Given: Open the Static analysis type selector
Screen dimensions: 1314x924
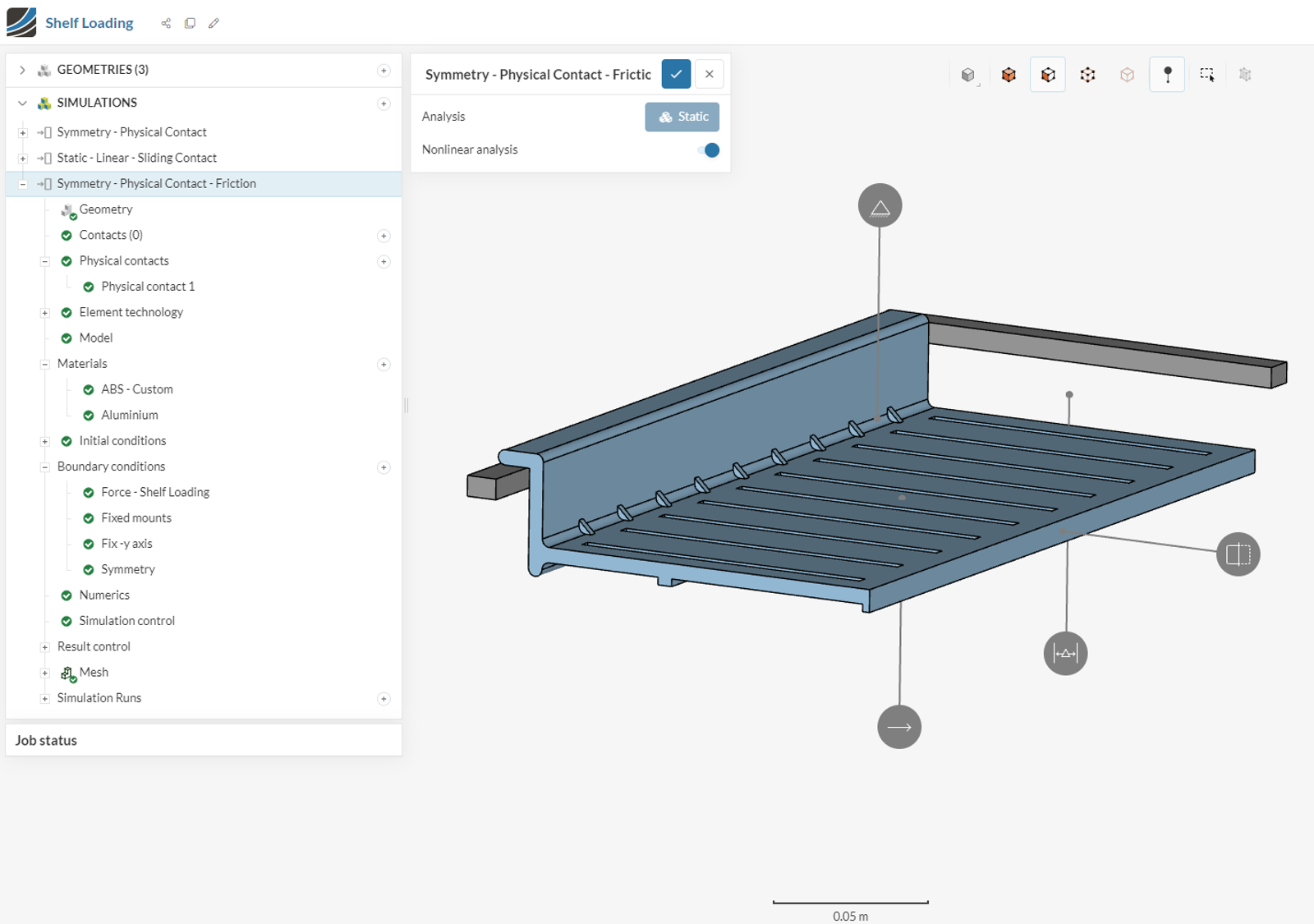Looking at the screenshot, I should 682,117.
